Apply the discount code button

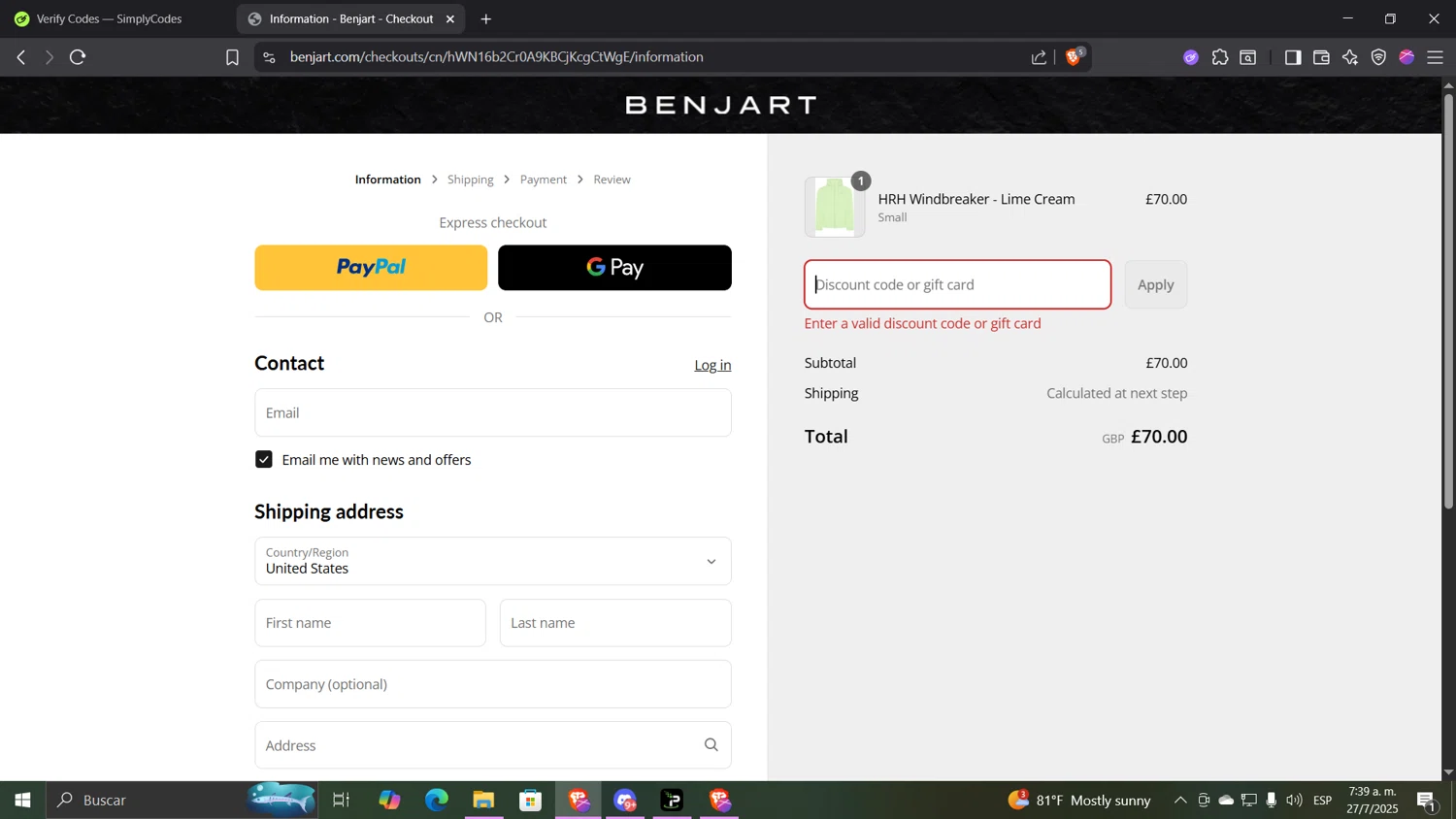(x=1156, y=284)
